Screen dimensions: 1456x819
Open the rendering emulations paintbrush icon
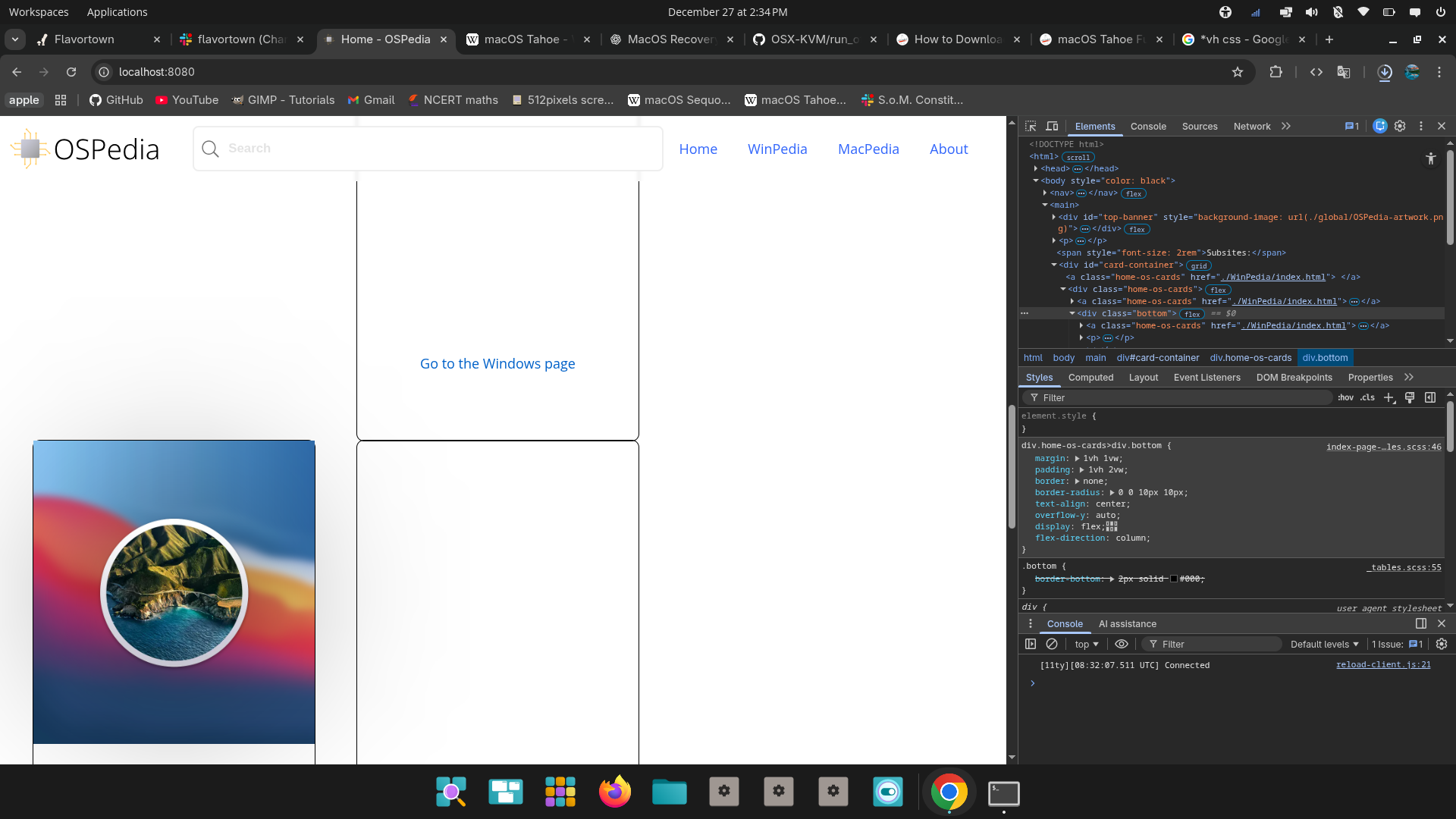(x=1410, y=397)
